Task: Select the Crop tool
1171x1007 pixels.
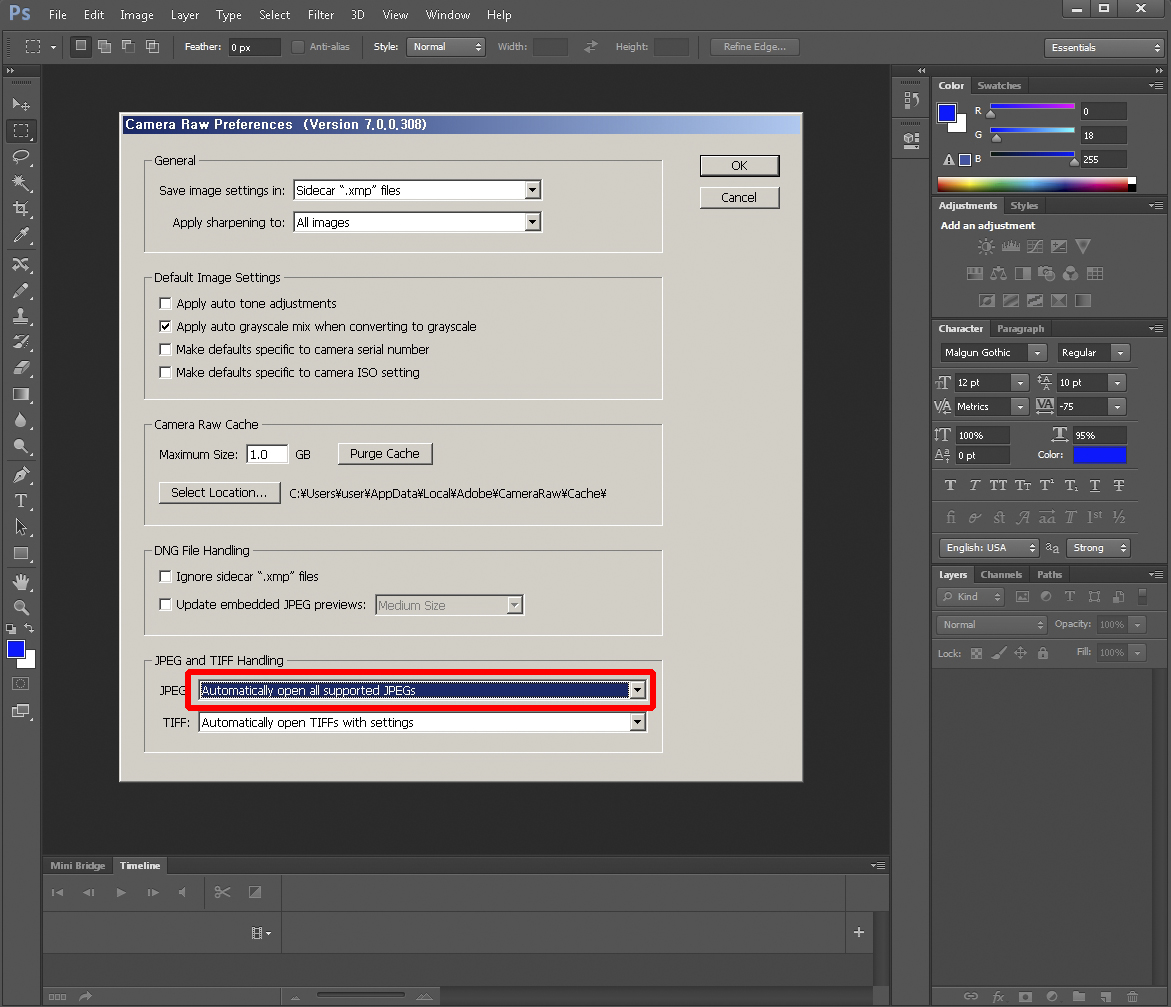Action: [x=21, y=209]
